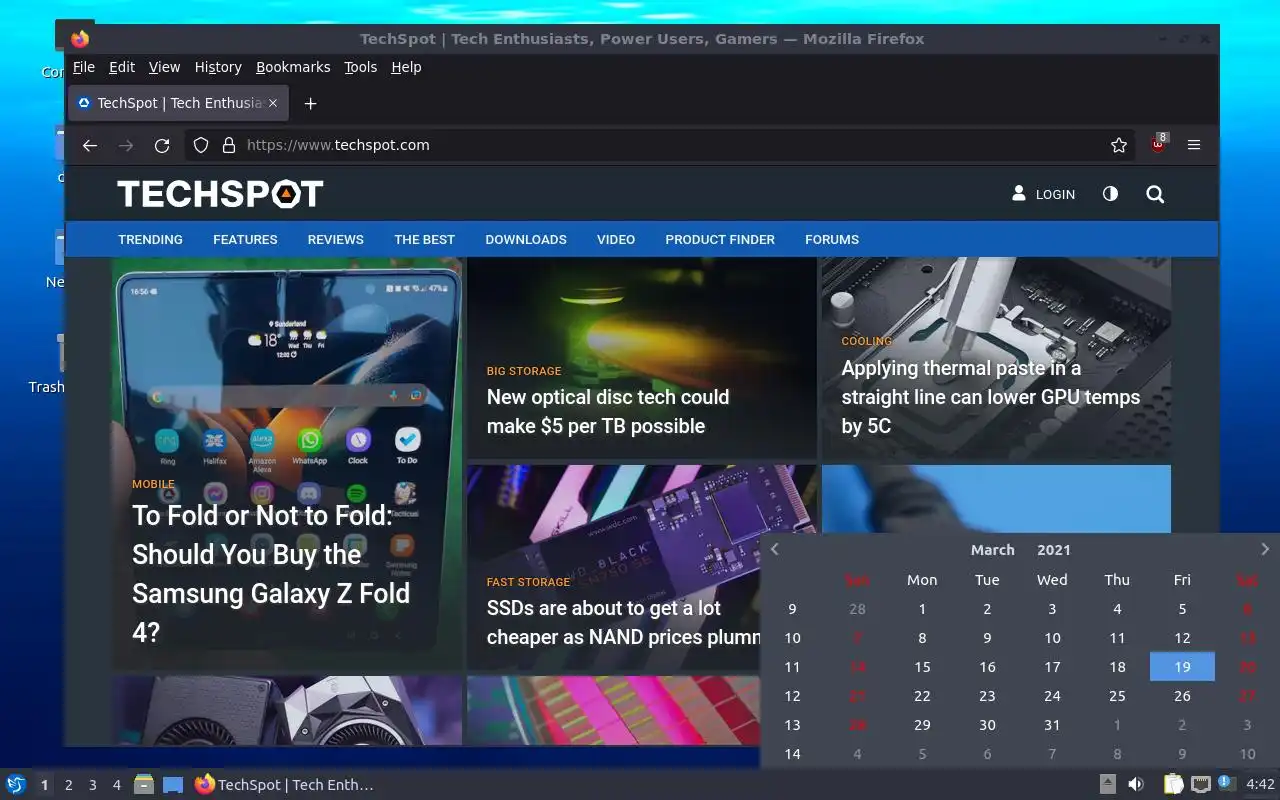
Task: Open the tracking protection shield icon
Action: coord(201,145)
